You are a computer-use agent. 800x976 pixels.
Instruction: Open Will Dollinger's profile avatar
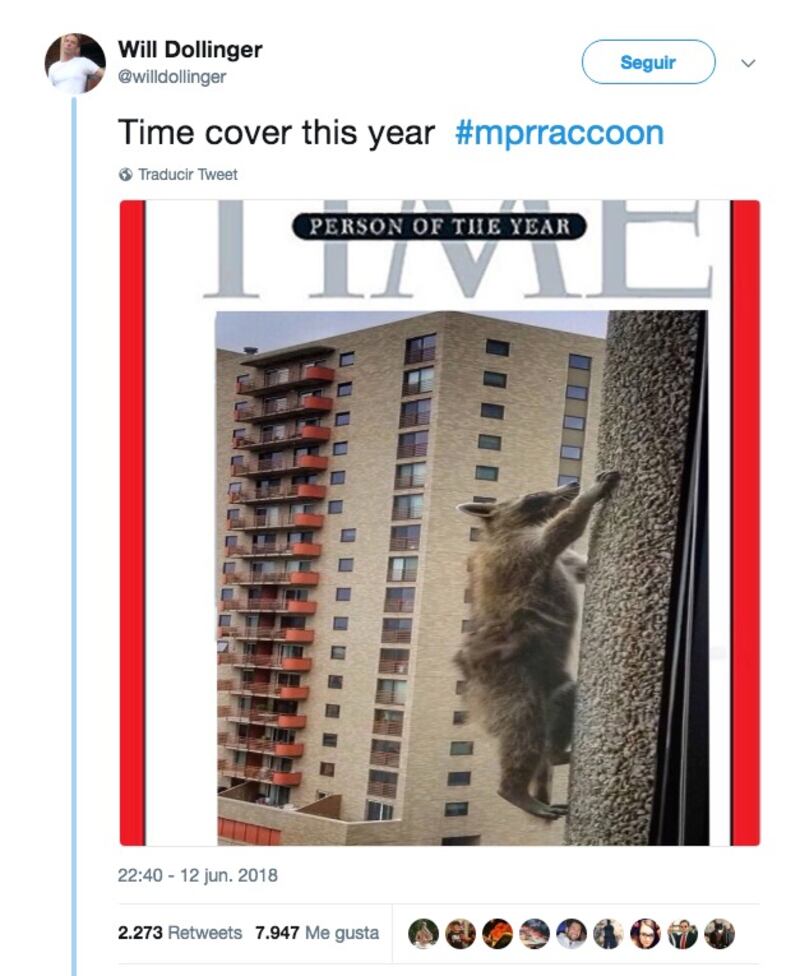click(75, 63)
